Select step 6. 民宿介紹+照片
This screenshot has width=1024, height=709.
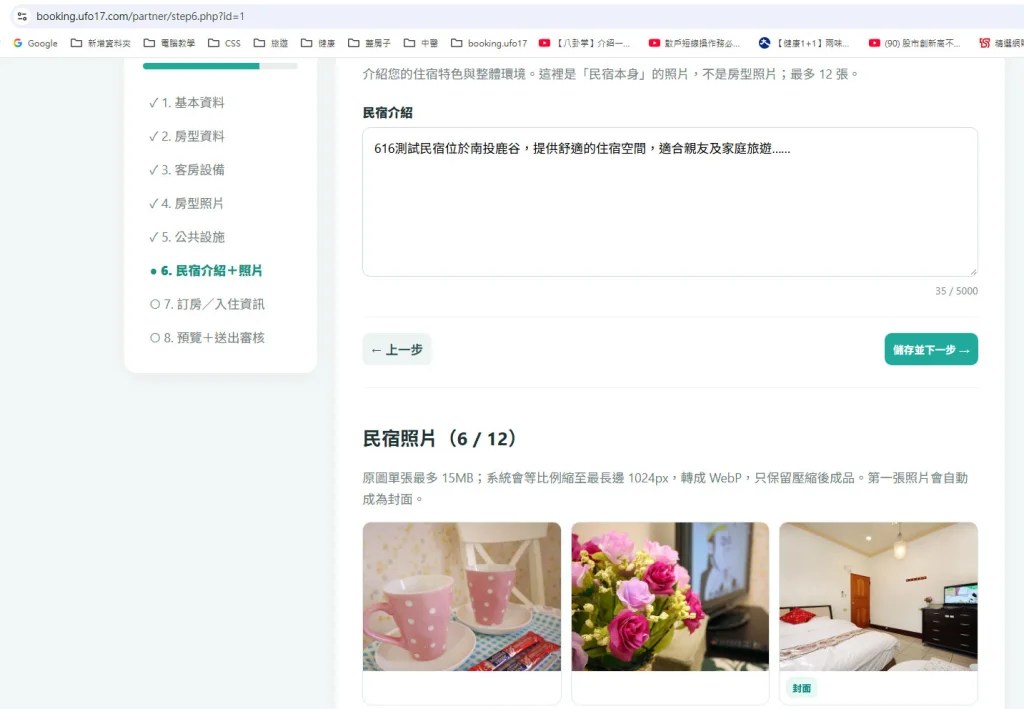tap(206, 270)
